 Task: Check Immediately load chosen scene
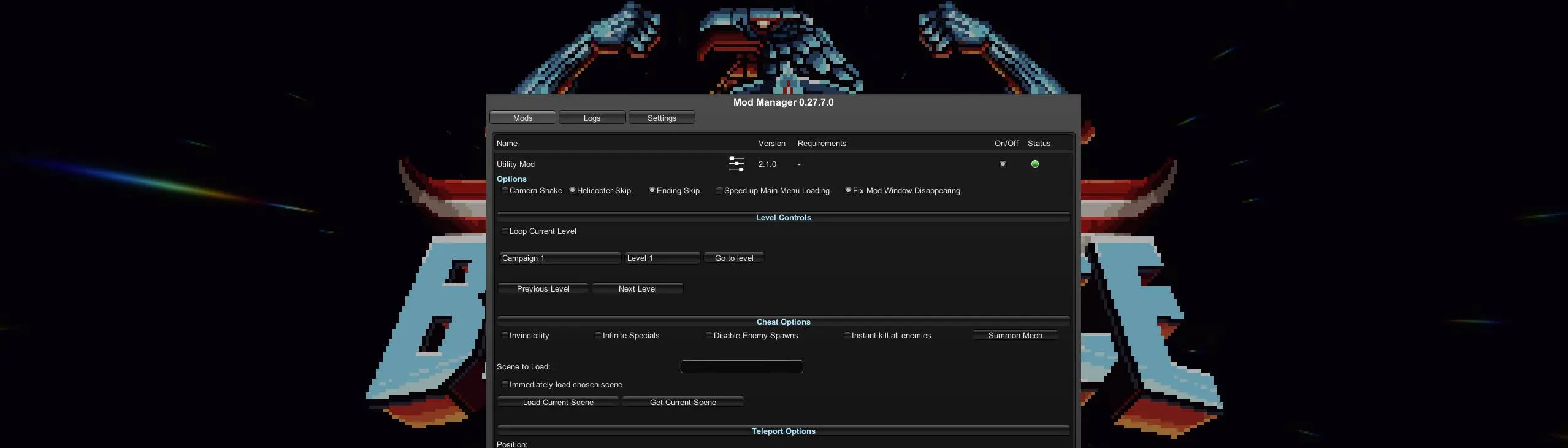pyautogui.click(x=505, y=384)
